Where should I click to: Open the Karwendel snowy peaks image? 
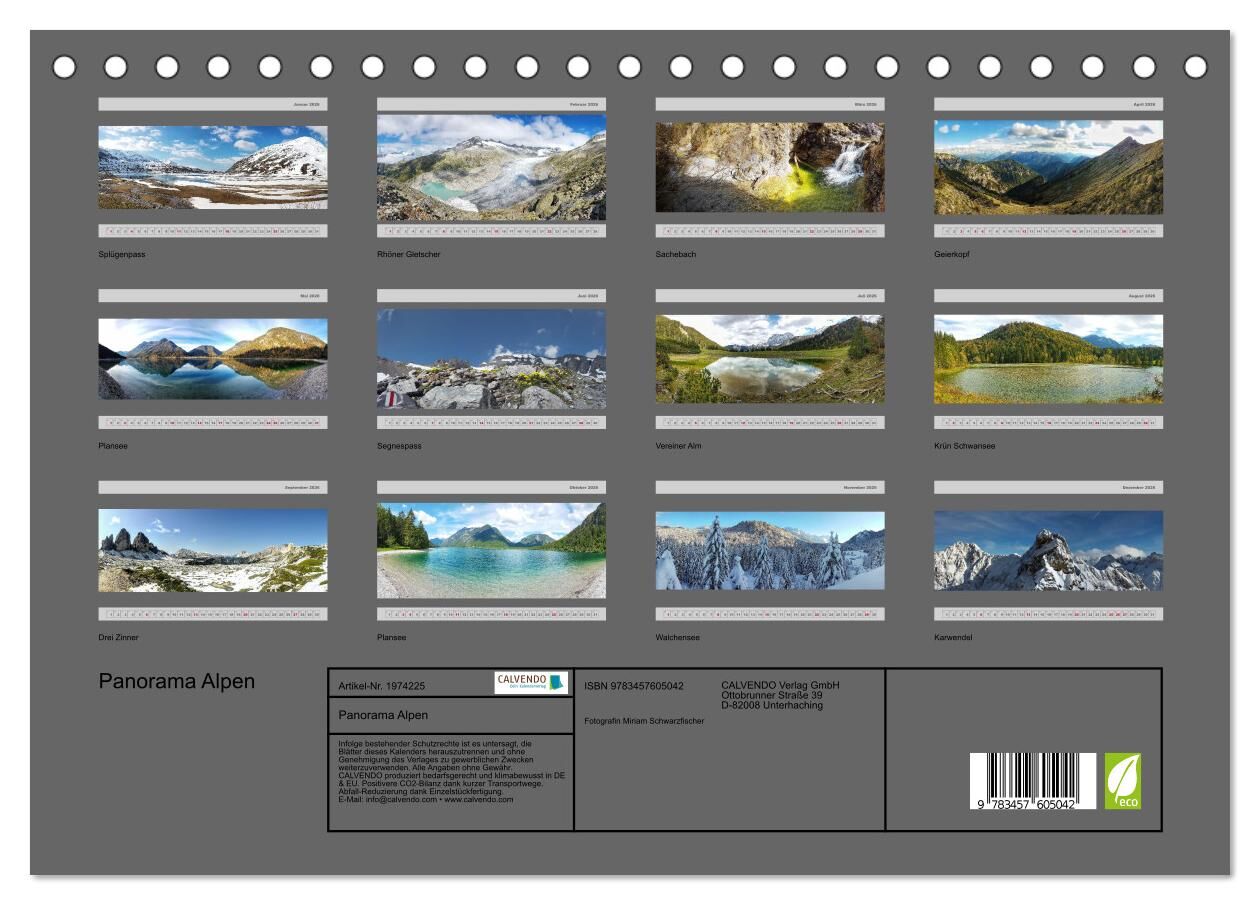point(1048,550)
